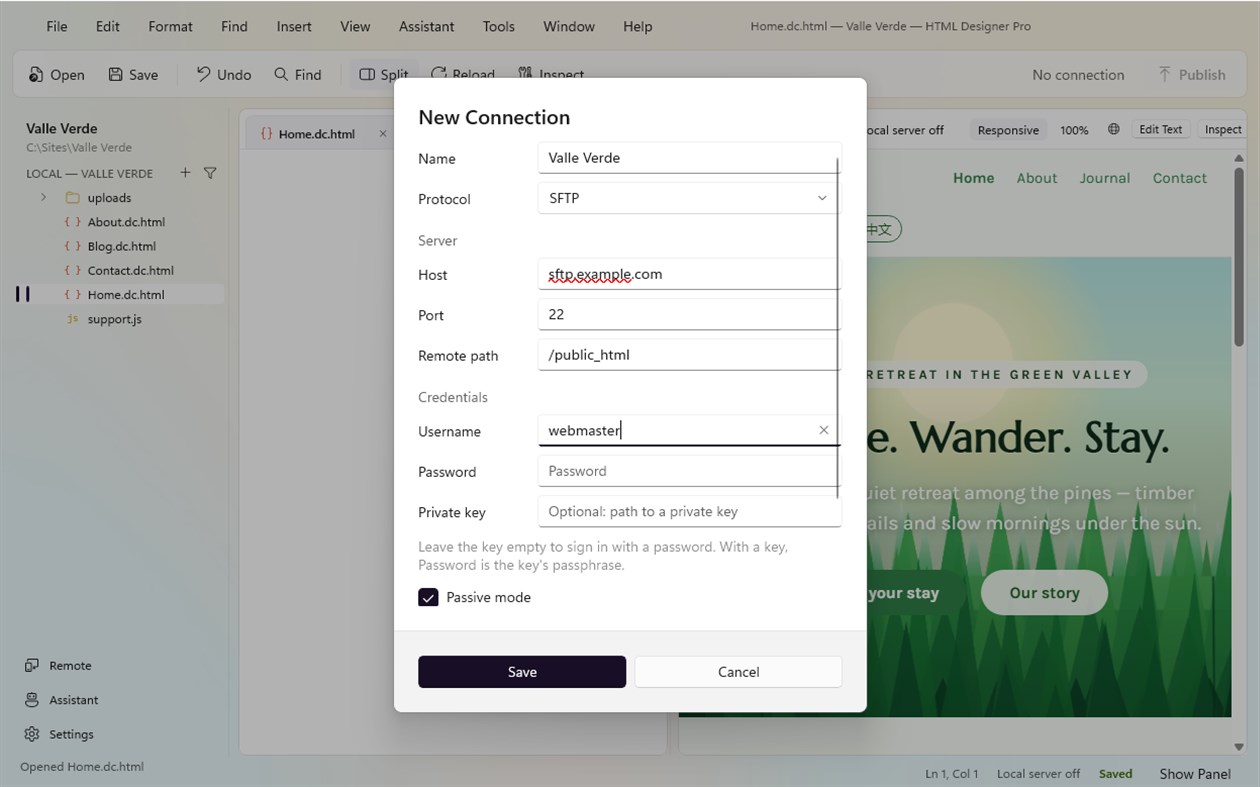Click No connection status text
The height and width of the screenshot is (787, 1260).
(x=1078, y=75)
